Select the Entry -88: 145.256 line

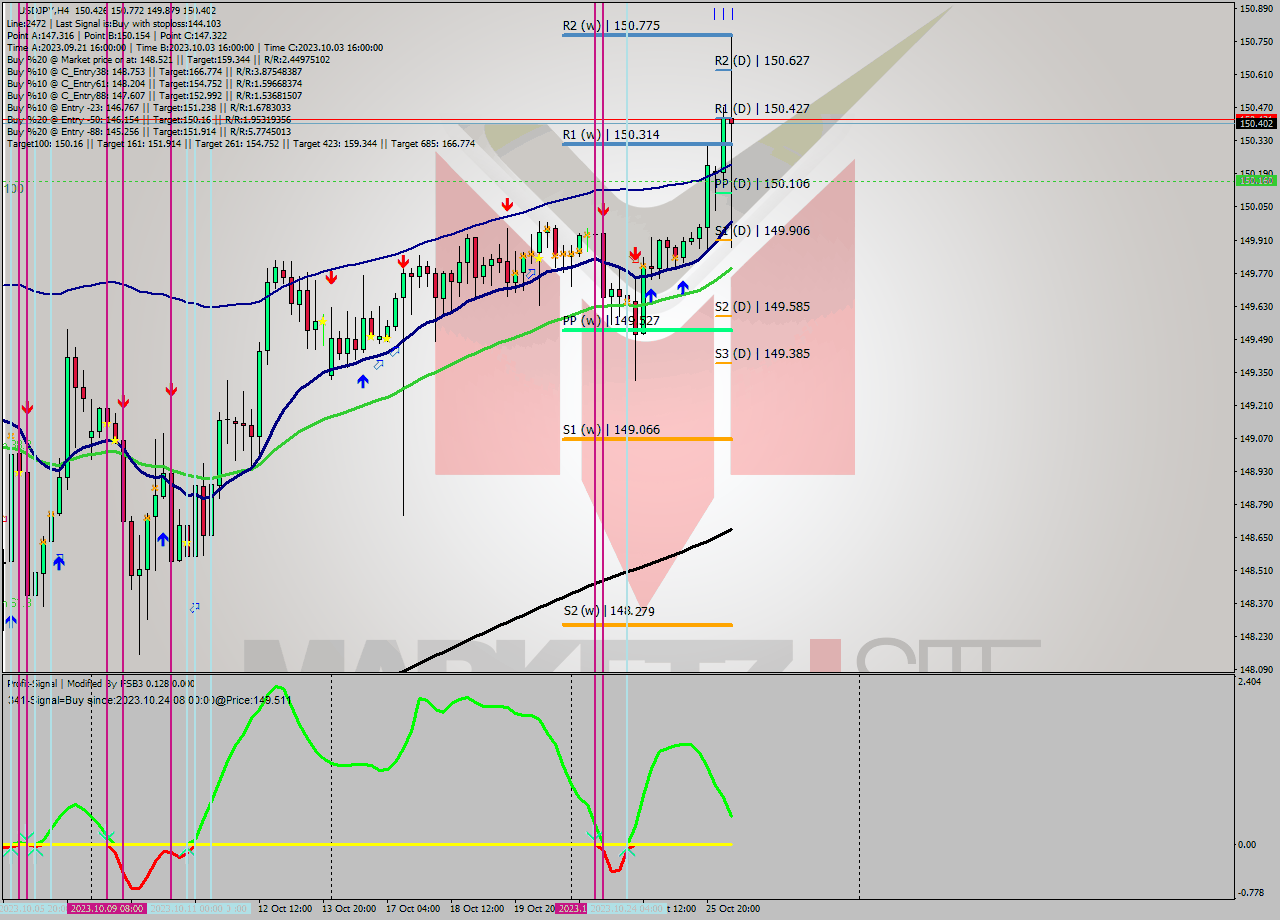148,131
